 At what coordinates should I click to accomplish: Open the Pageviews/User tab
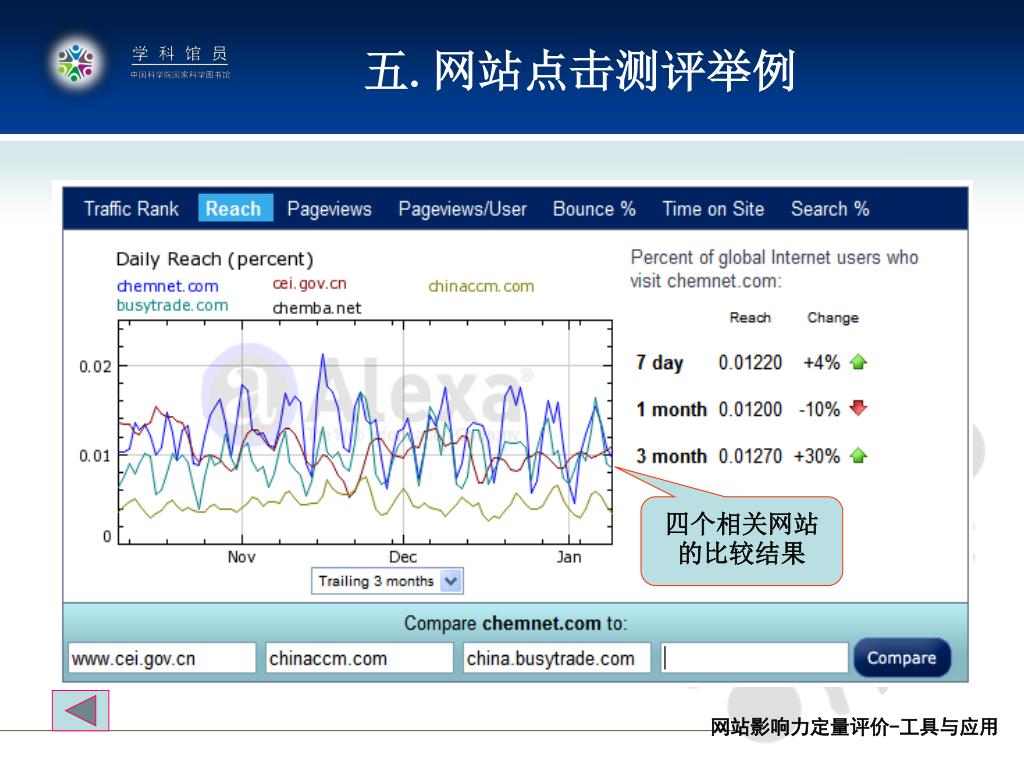(x=462, y=208)
